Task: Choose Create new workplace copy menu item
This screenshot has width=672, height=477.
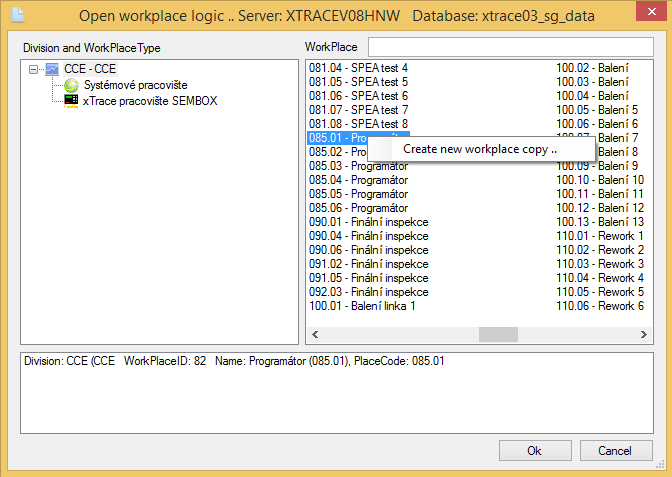Action: [x=480, y=149]
